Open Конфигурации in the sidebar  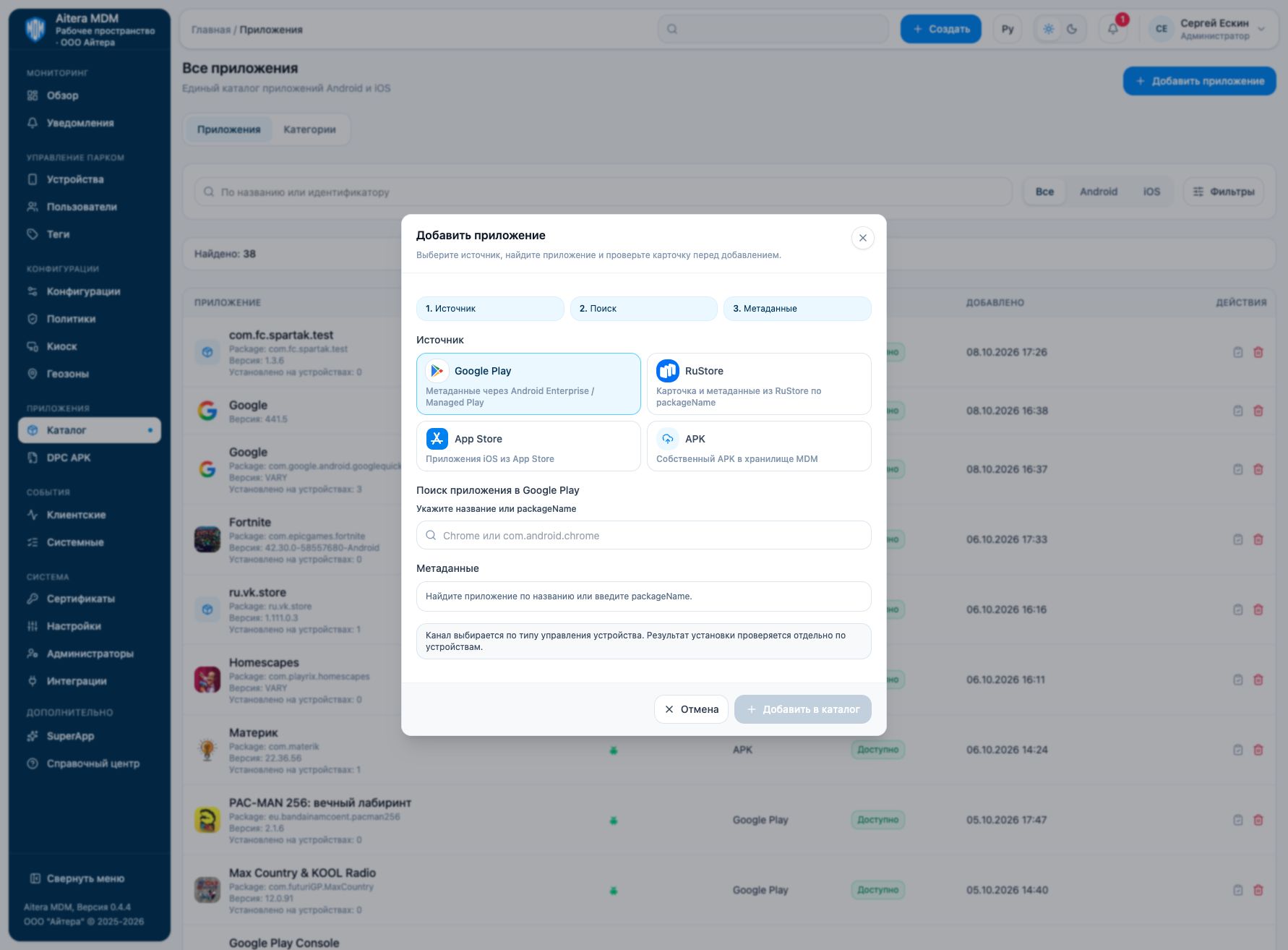[90, 291]
